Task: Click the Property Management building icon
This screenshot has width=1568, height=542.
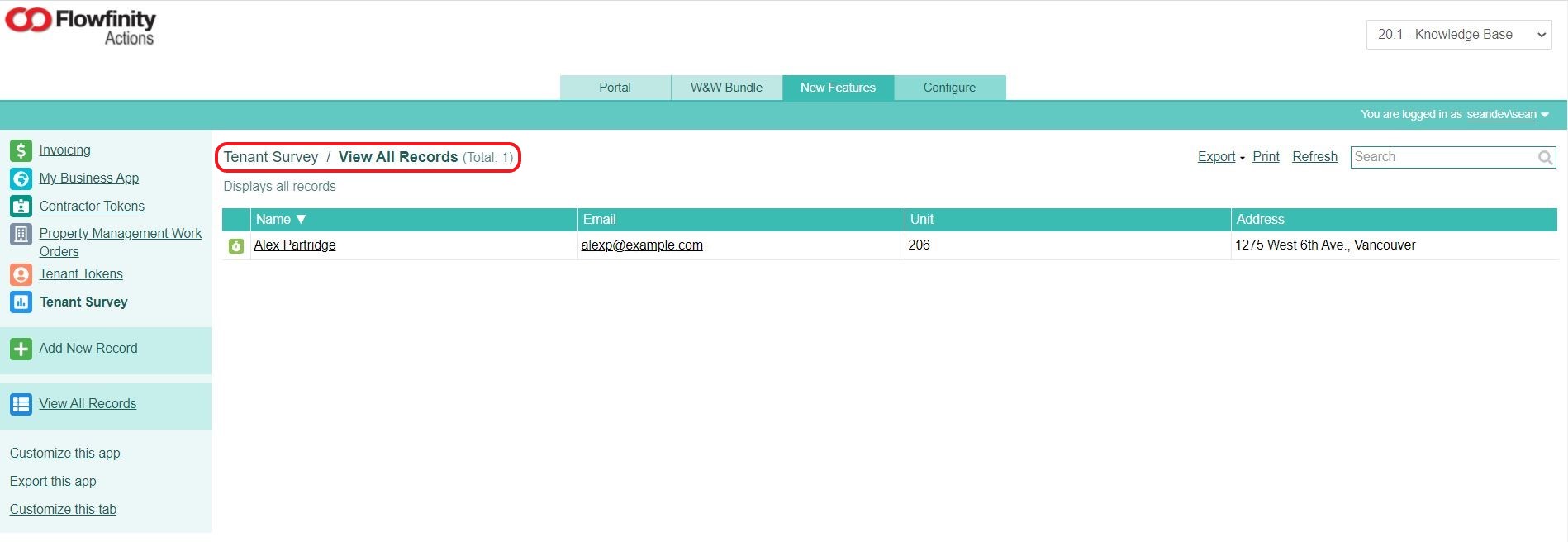Action: [21, 235]
